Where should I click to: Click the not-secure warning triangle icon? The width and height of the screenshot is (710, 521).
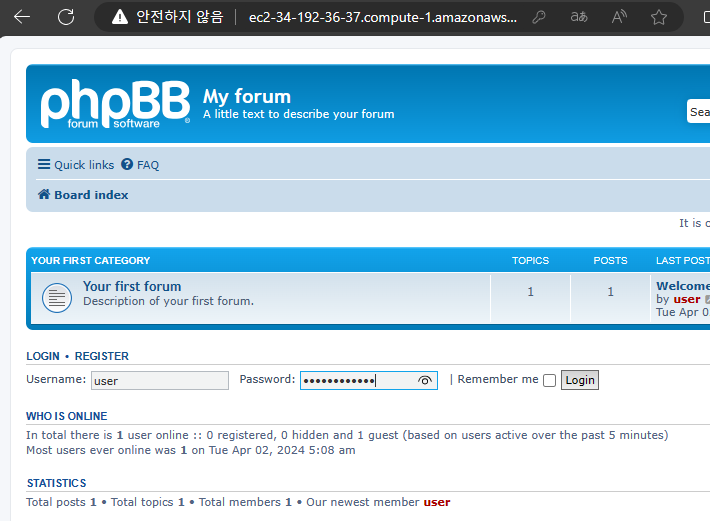(120, 17)
